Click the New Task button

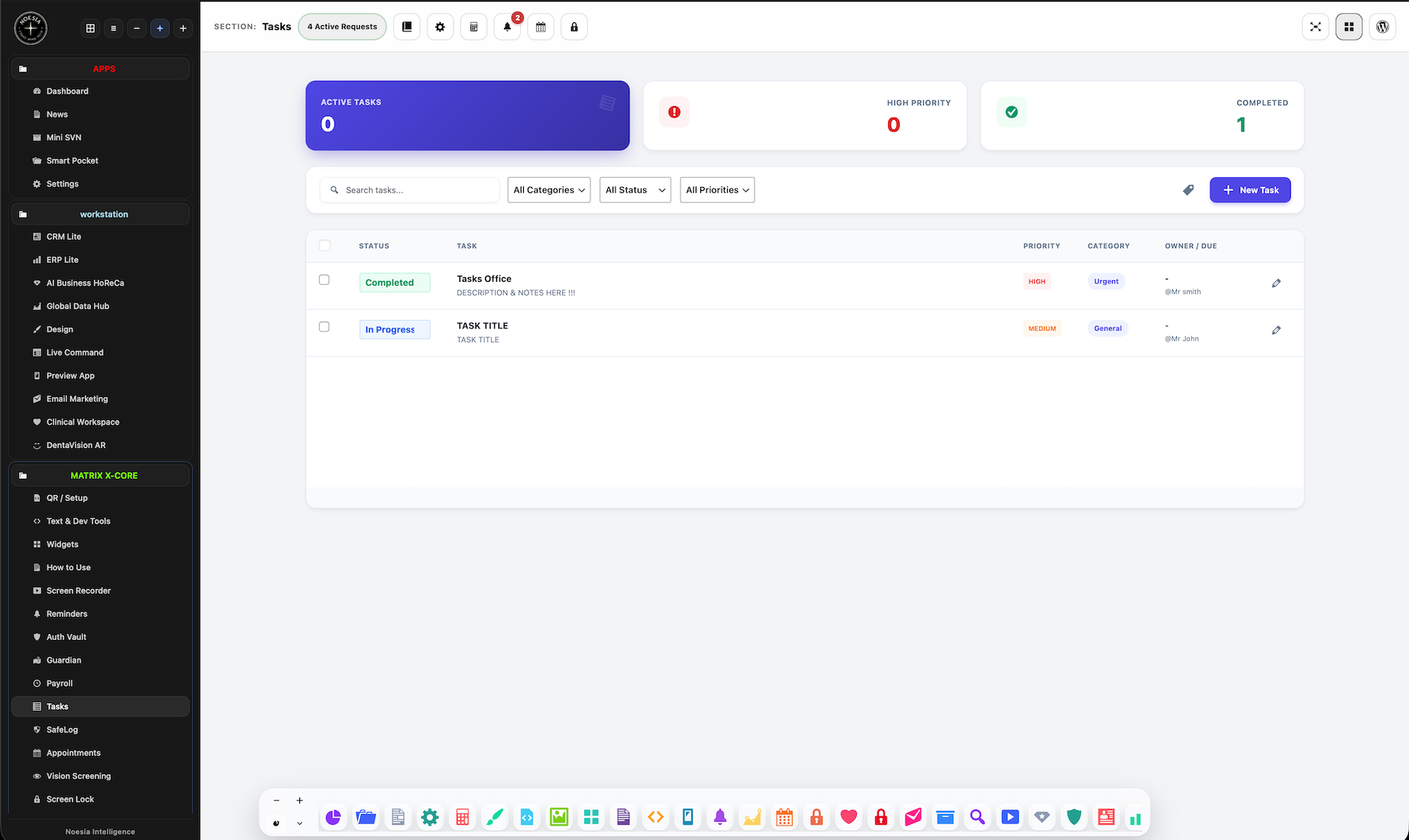pyautogui.click(x=1250, y=190)
